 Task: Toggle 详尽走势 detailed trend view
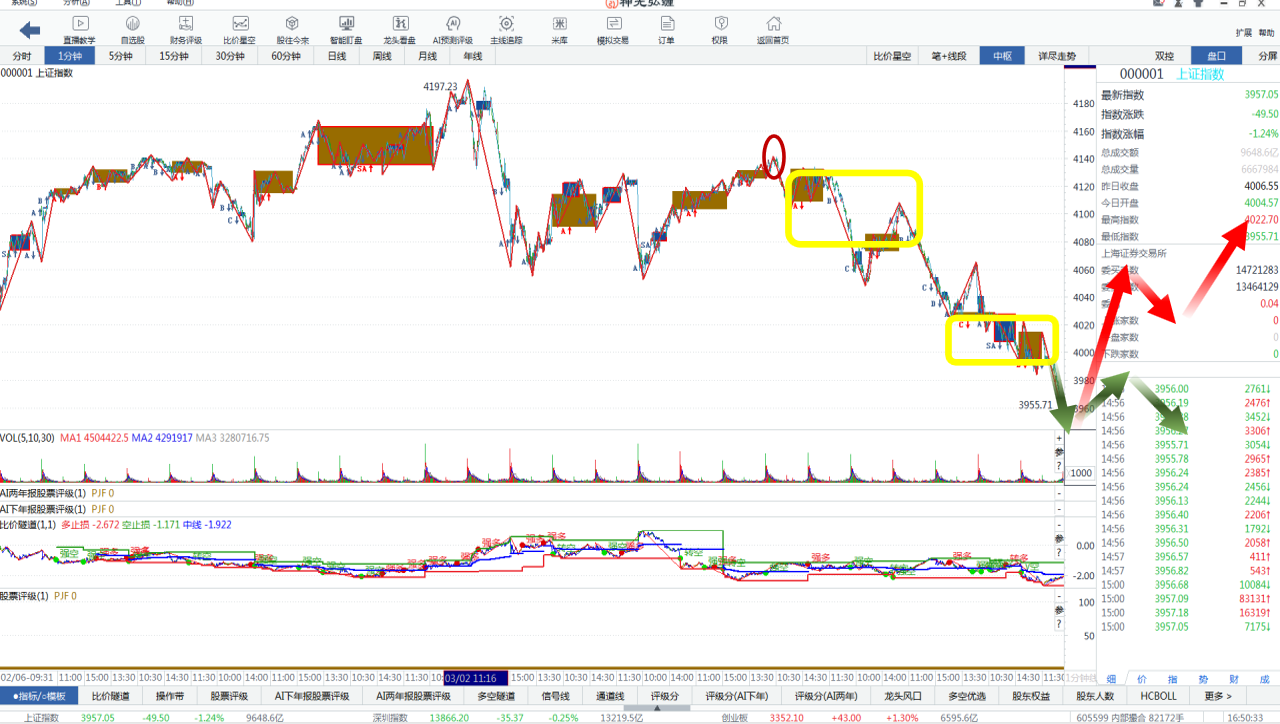(1056, 56)
